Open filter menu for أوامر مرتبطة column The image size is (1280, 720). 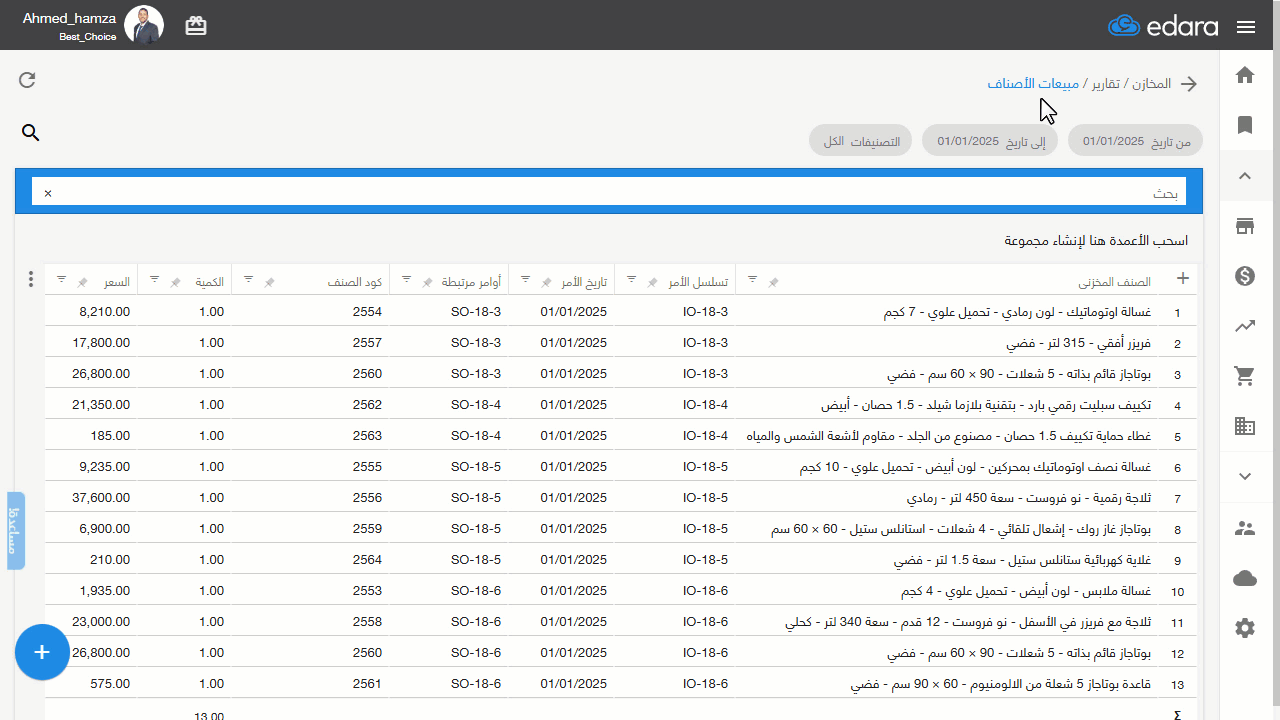pyautogui.click(x=406, y=279)
